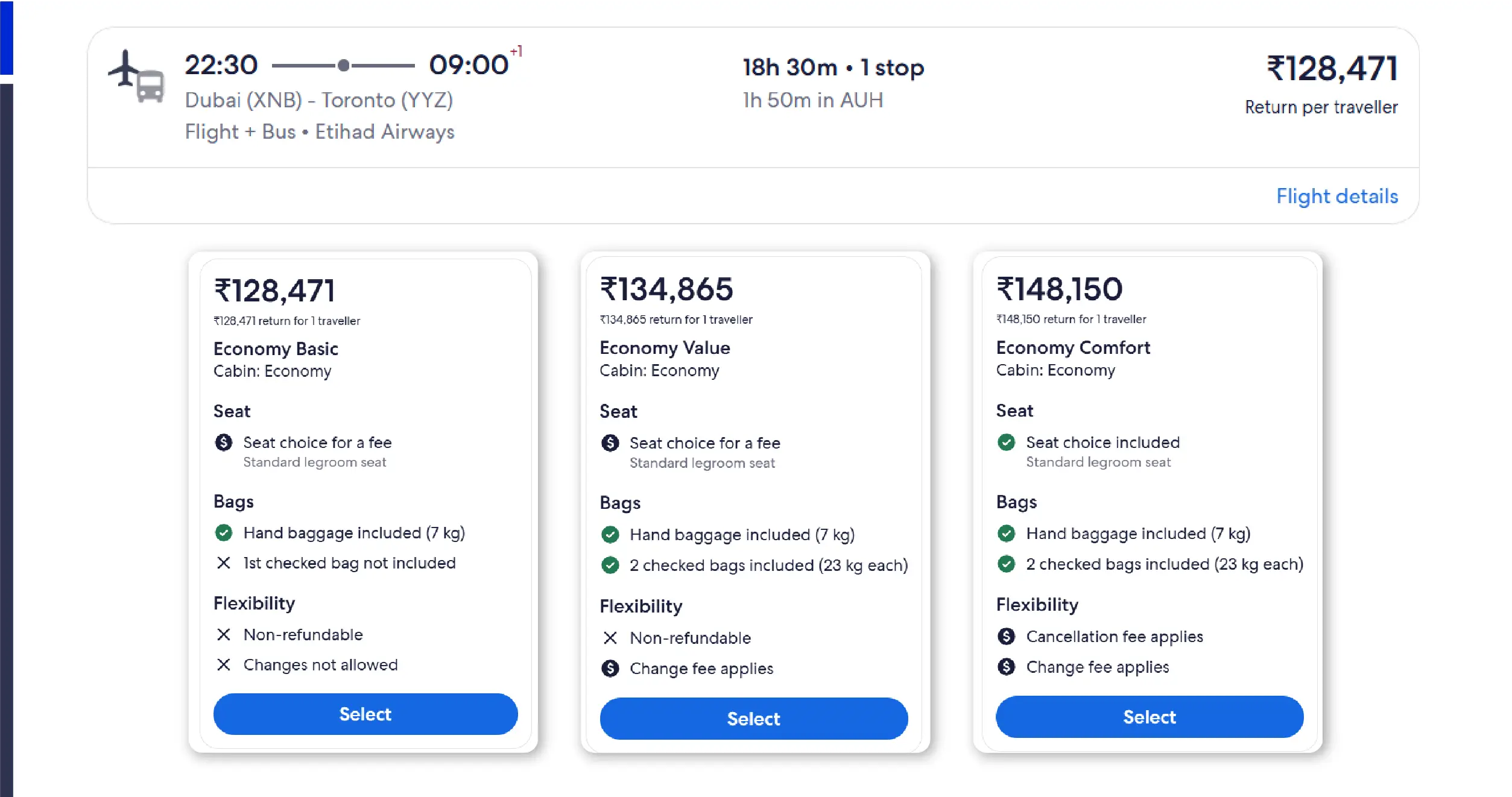Click the fee icon beside Cancellation fee applies
Viewport: 1512px width, 797px height.
1006,637
